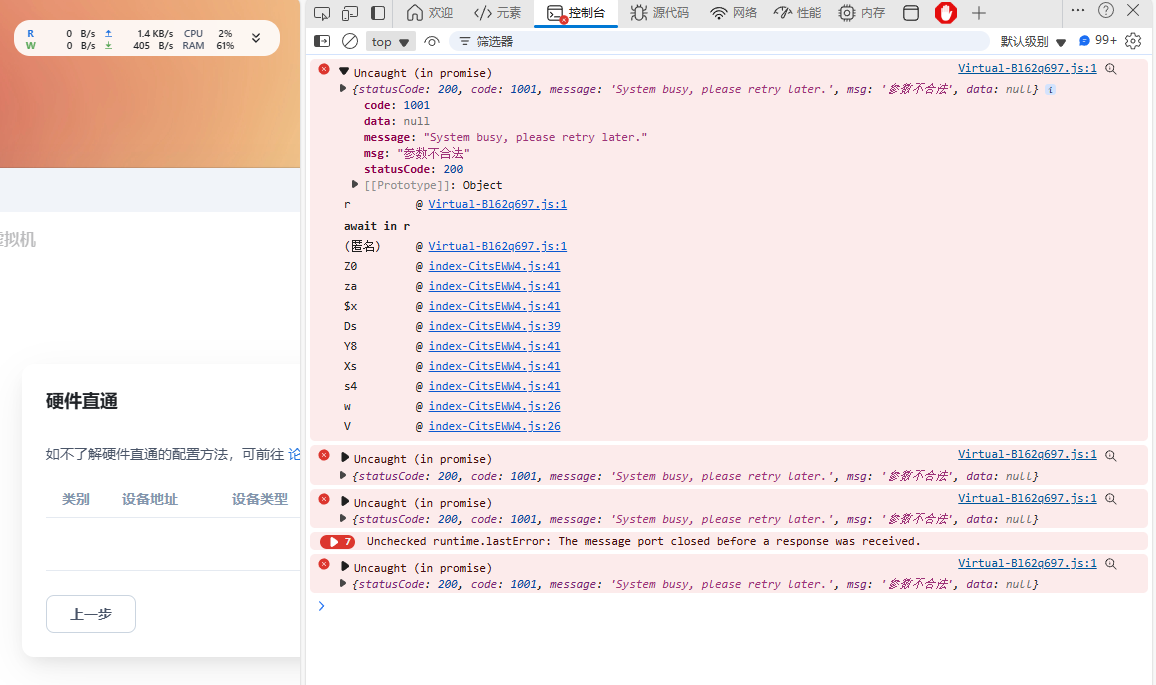Click magnifier icon beside third error source link
Screen dimensions: 1156x685
(x=1111, y=498)
